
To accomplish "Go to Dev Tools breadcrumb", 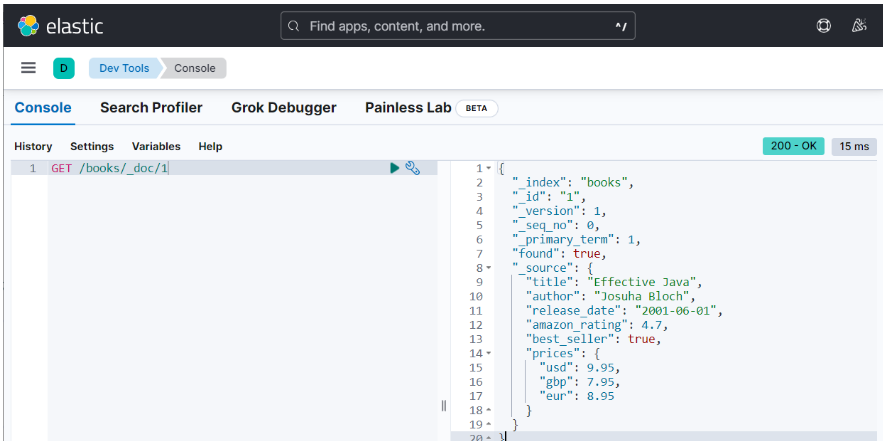I will (124, 68).
